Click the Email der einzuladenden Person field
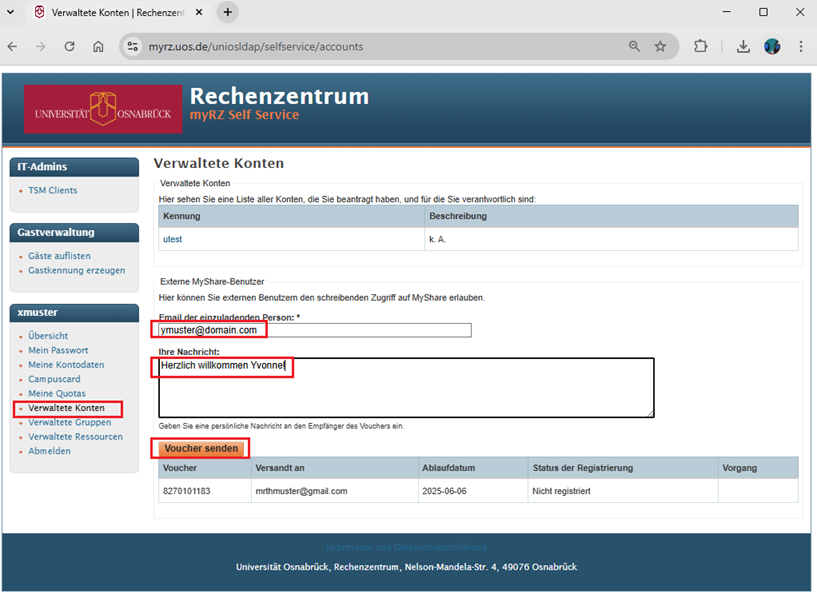Image resolution: width=817 pixels, height=592 pixels. 314,330
